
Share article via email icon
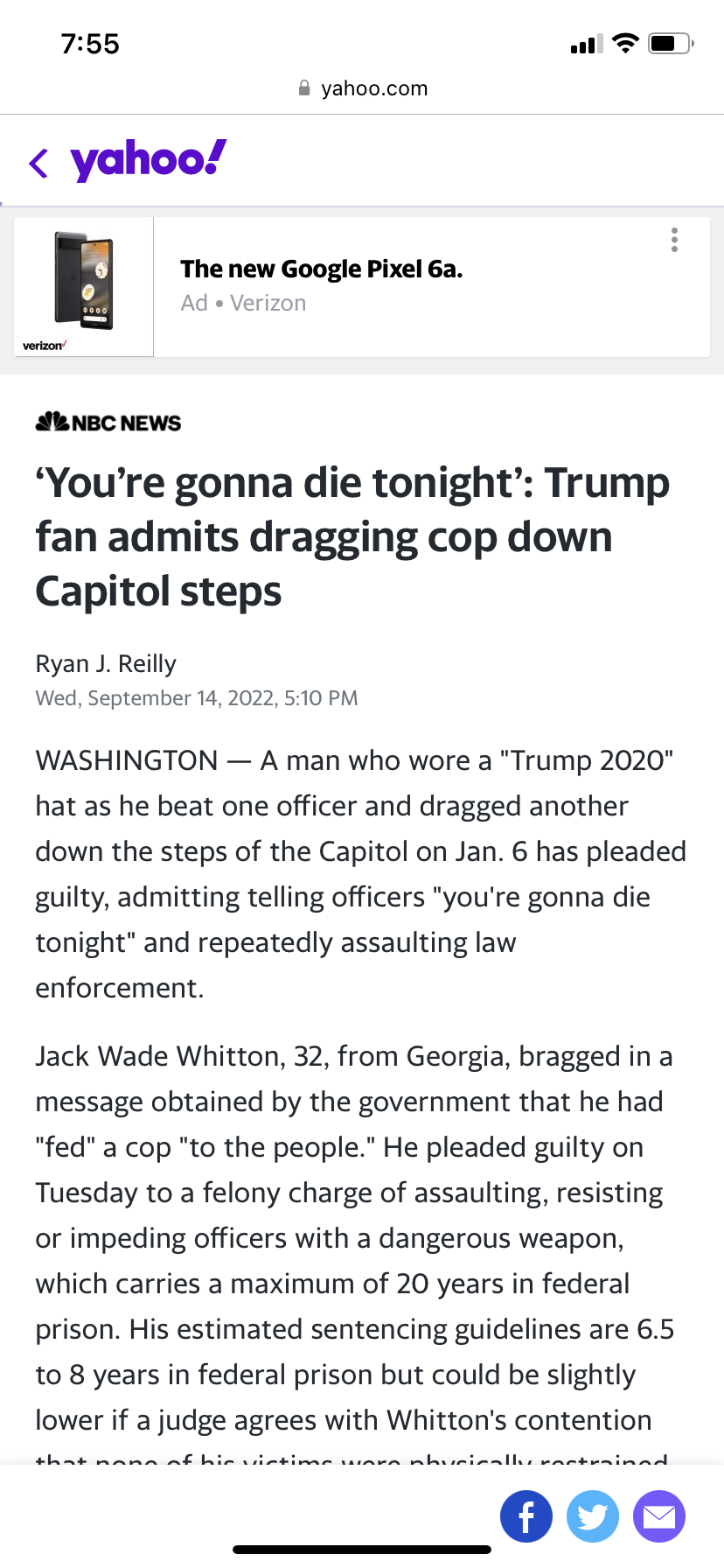[x=659, y=1516]
